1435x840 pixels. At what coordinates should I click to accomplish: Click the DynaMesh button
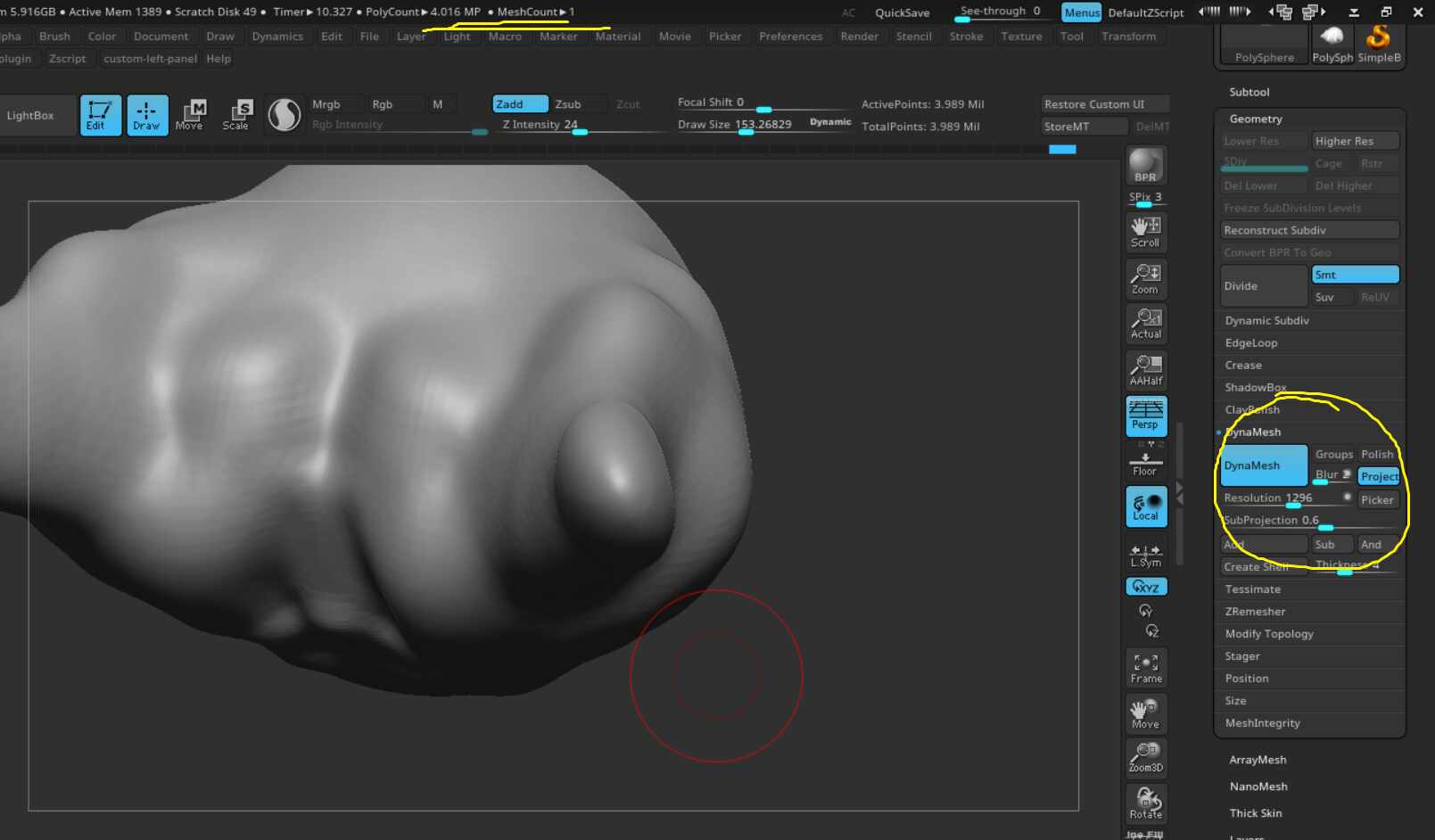tap(1264, 465)
